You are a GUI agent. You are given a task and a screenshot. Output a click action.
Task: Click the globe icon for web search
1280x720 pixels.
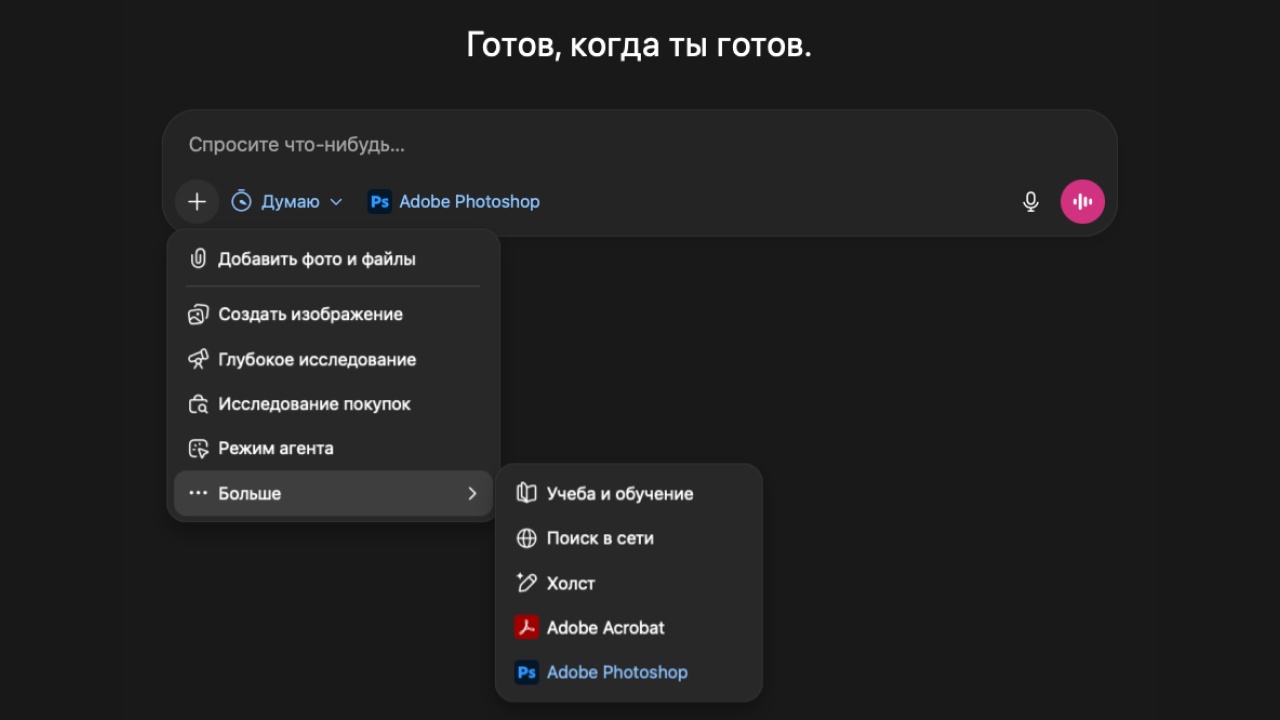(x=525, y=538)
